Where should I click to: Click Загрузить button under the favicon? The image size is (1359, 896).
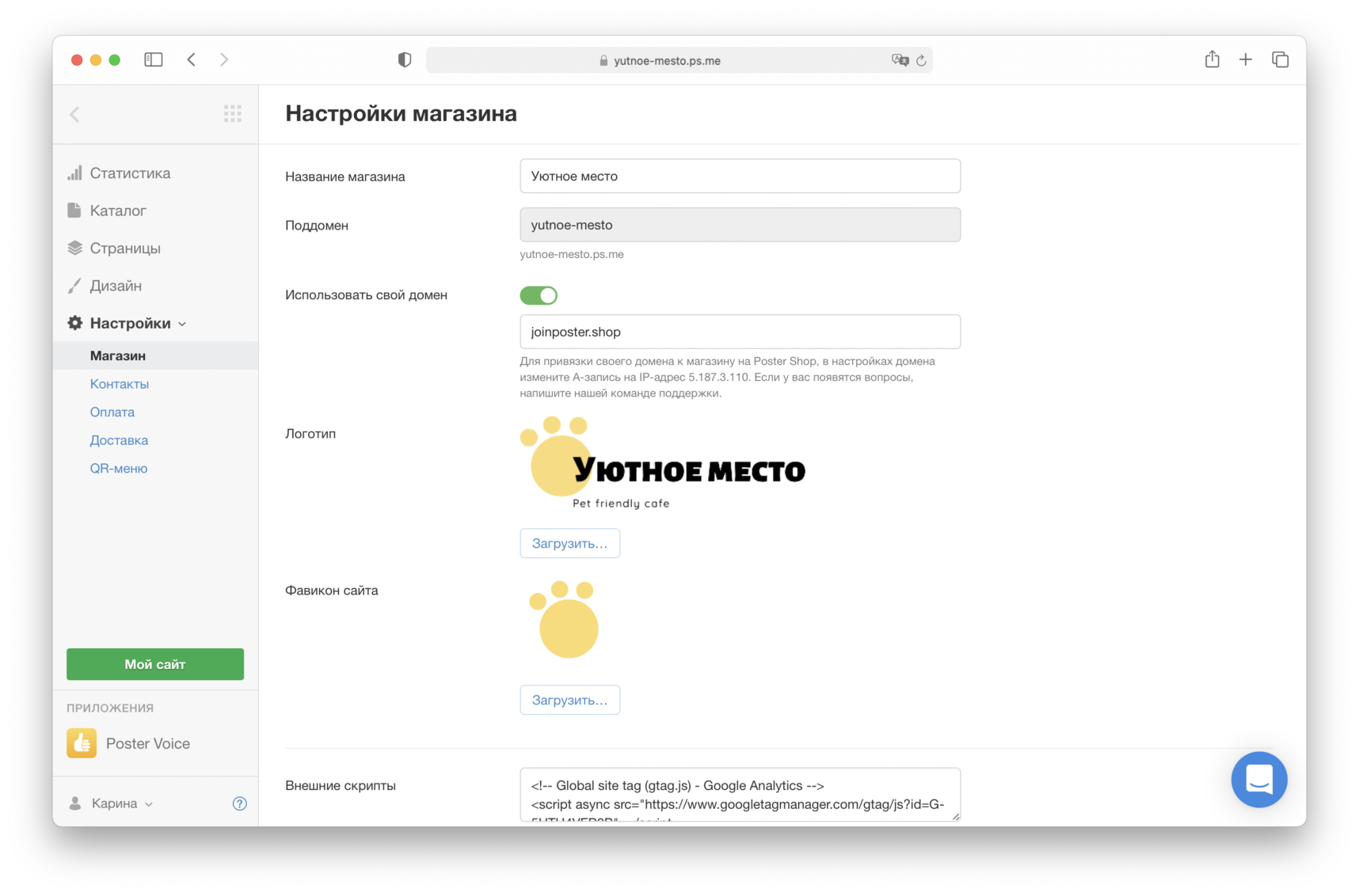pyautogui.click(x=569, y=700)
